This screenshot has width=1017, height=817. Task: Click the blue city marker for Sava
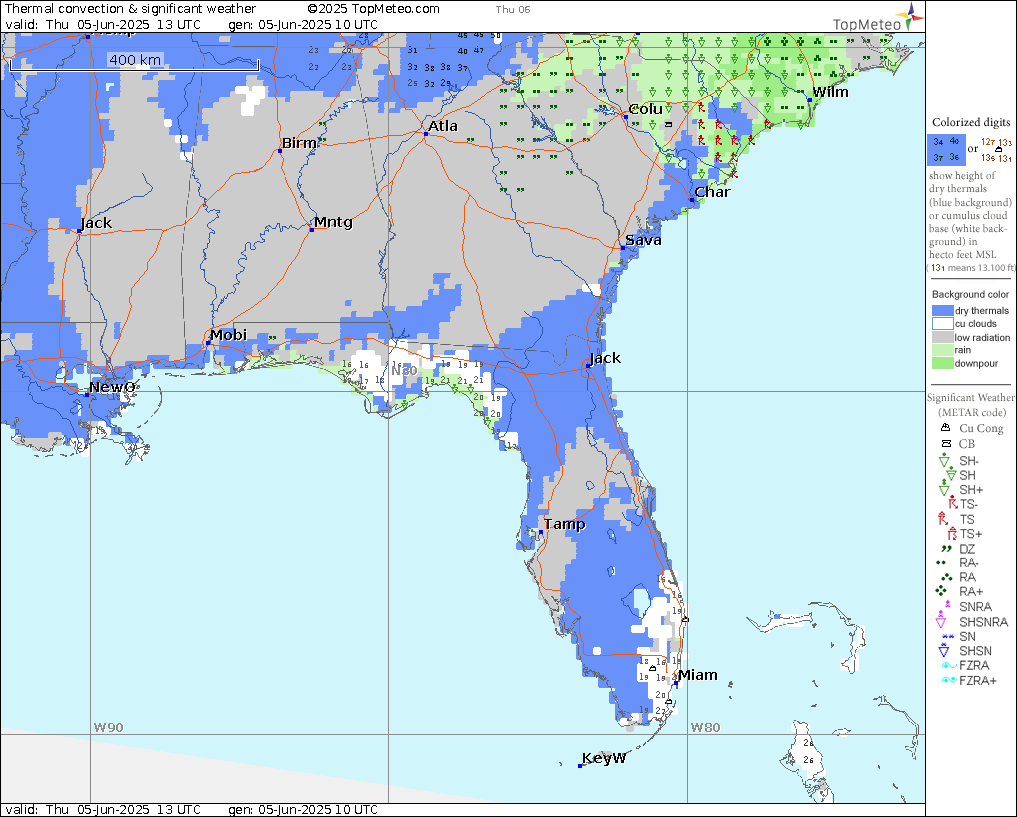pyautogui.click(x=623, y=248)
